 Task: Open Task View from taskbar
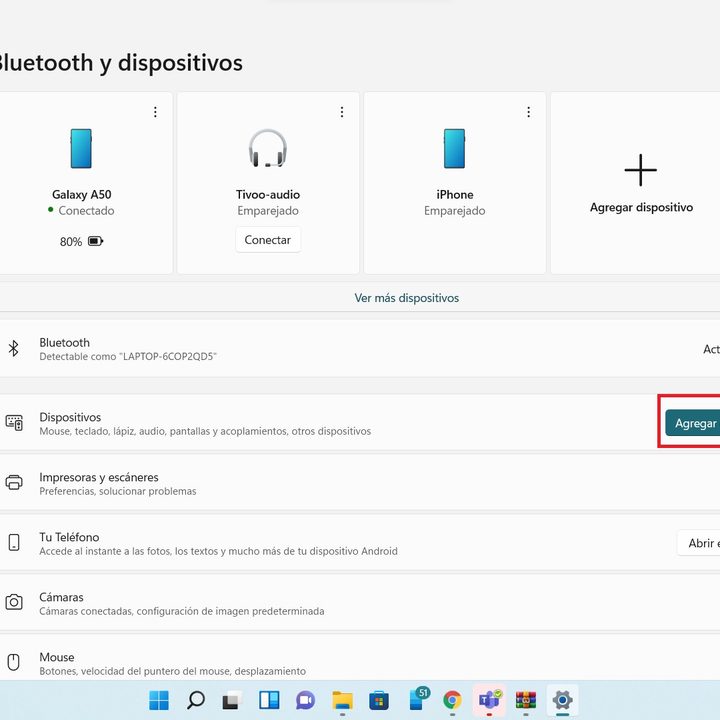232,700
